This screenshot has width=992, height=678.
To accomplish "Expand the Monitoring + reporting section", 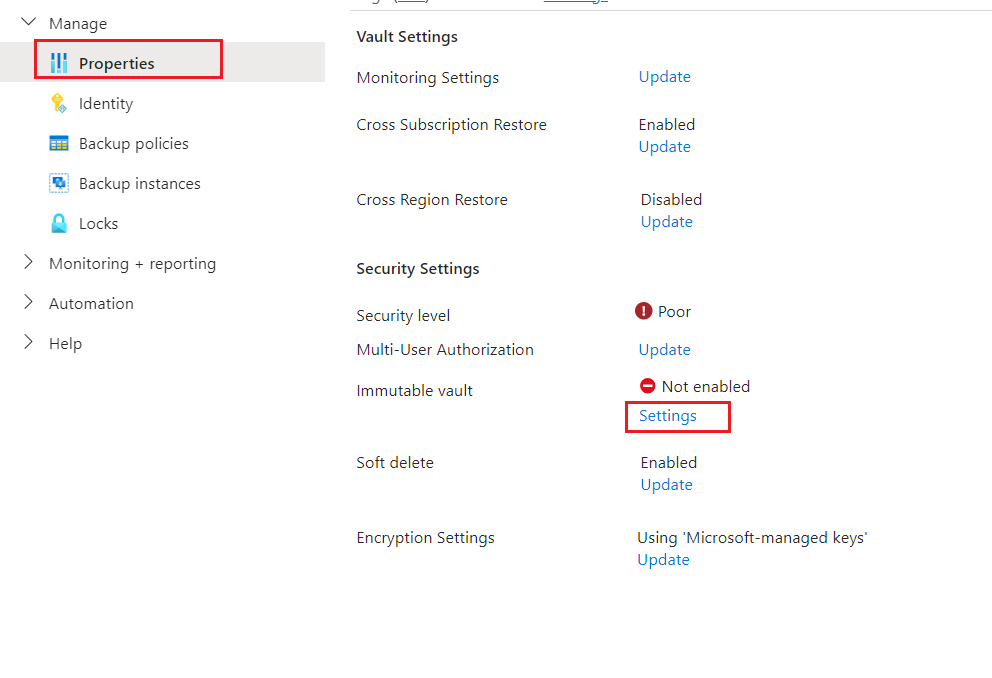I will pyautogui.click(x=28, y=263).
